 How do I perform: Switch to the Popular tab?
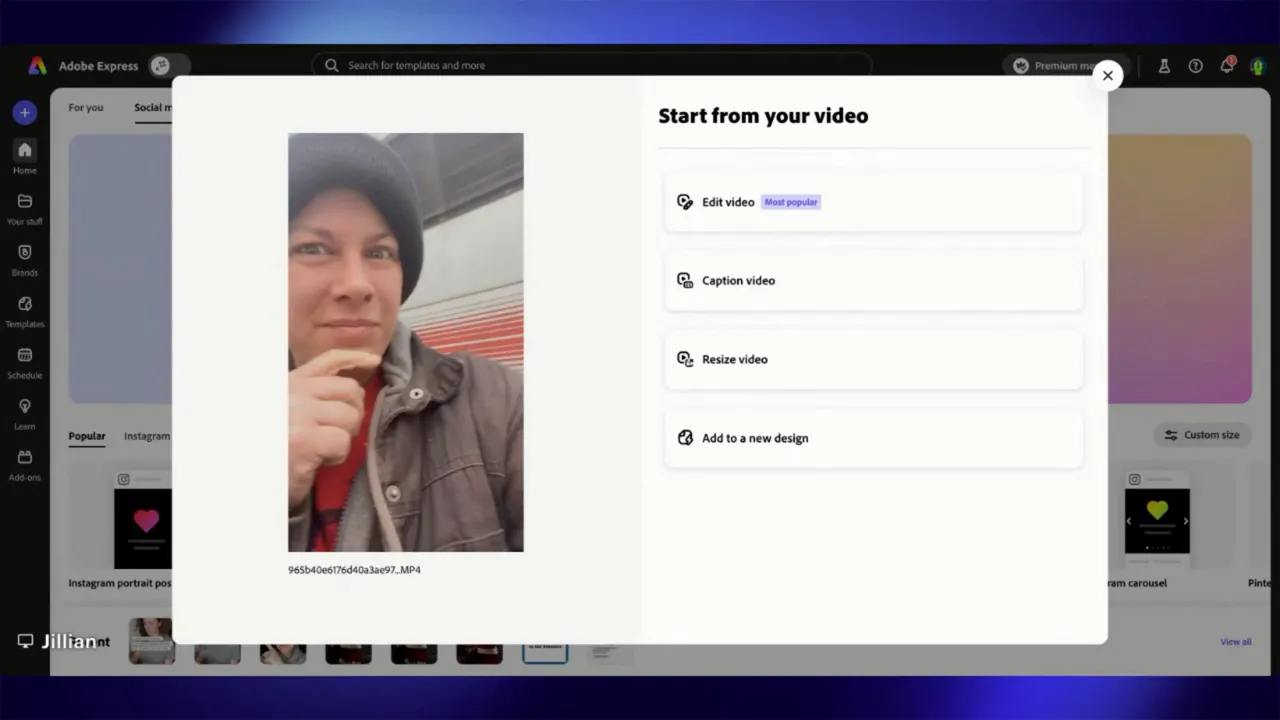click(86, 436)
